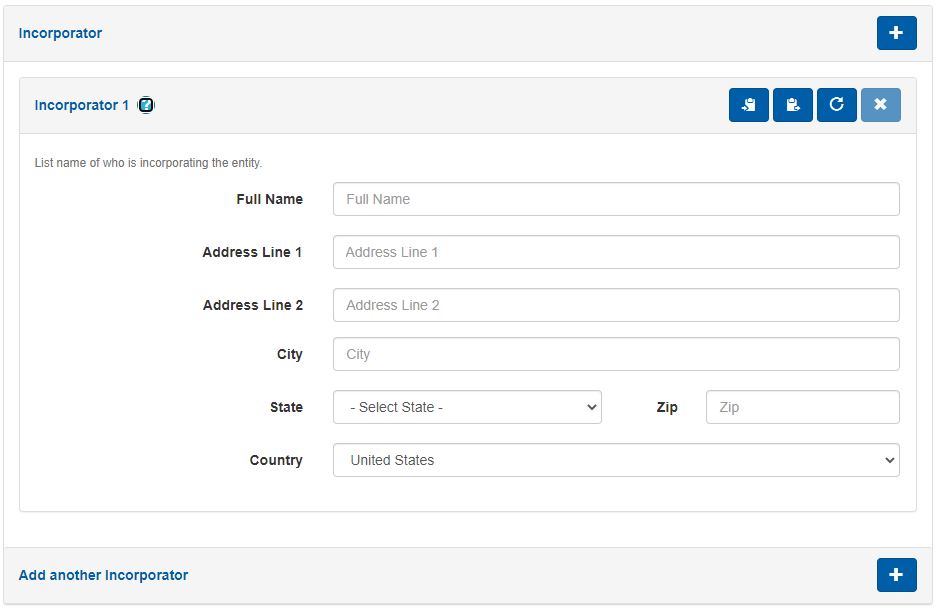
Task: Click the copy-from icon in Incorporator 1 toolbar
Action: pyautogui.click(x=748, y=105)
